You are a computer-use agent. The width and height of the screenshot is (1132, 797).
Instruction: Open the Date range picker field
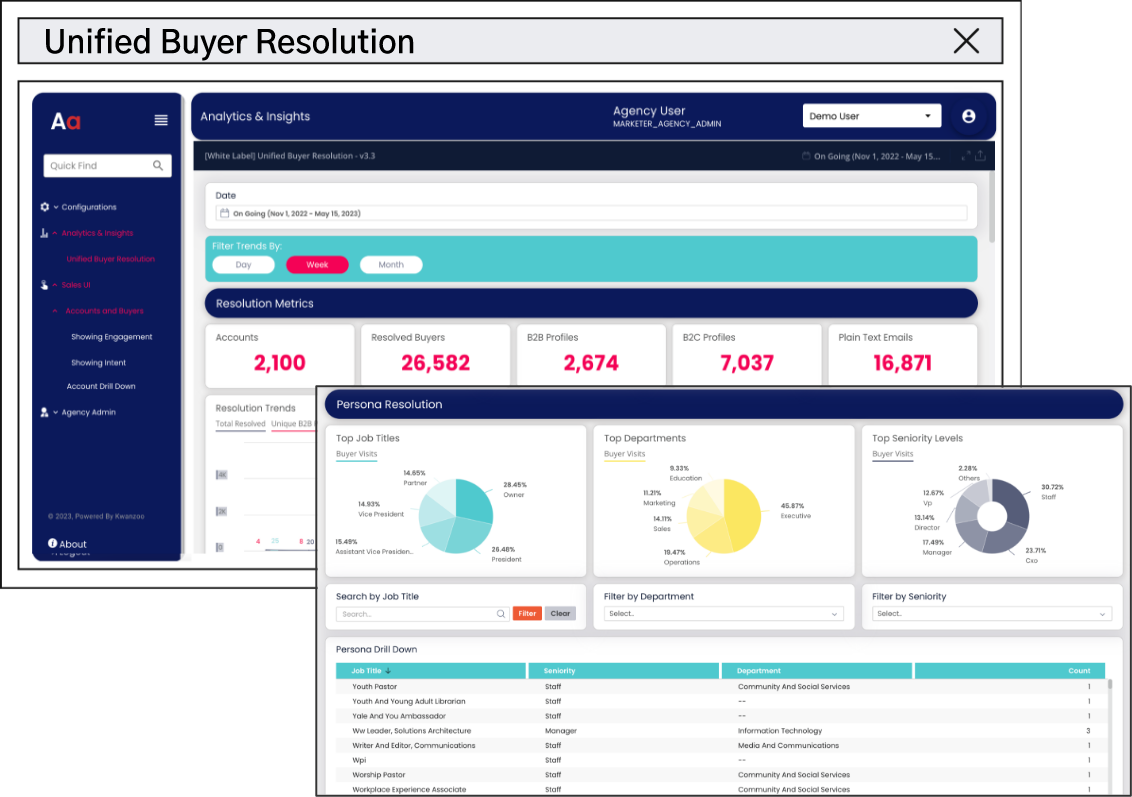coord(591,213)
